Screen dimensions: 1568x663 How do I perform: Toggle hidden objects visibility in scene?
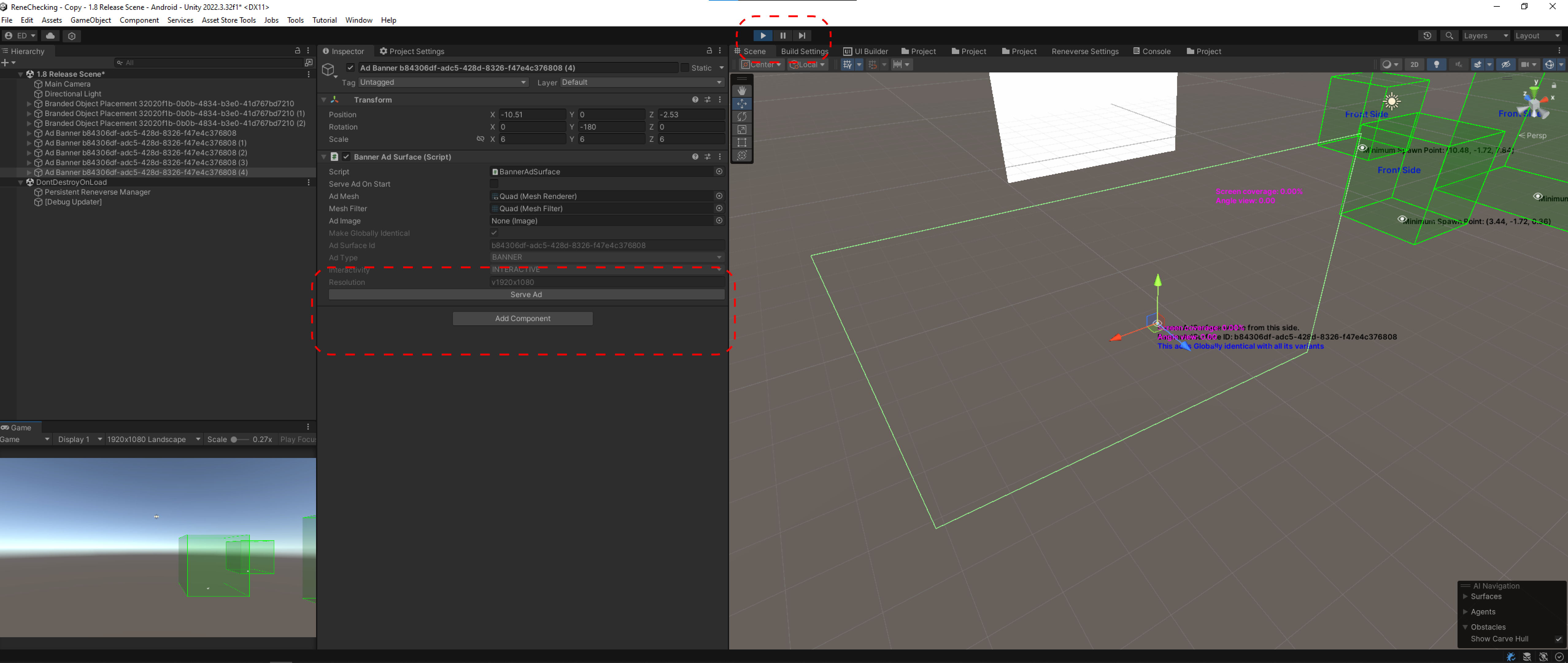click(x=1506, y=64)
